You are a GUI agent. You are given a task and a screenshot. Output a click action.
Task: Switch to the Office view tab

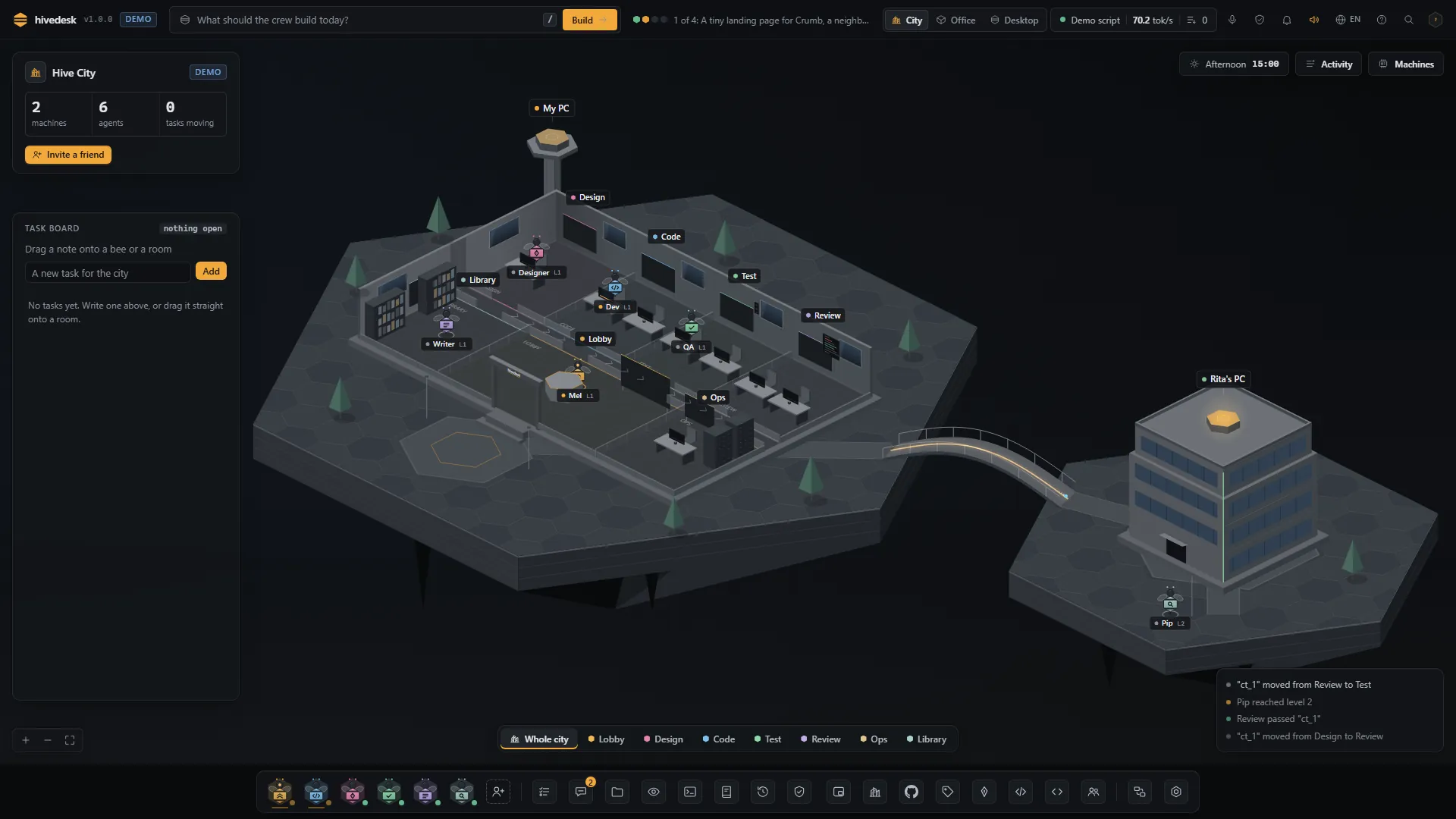(956, 20)
